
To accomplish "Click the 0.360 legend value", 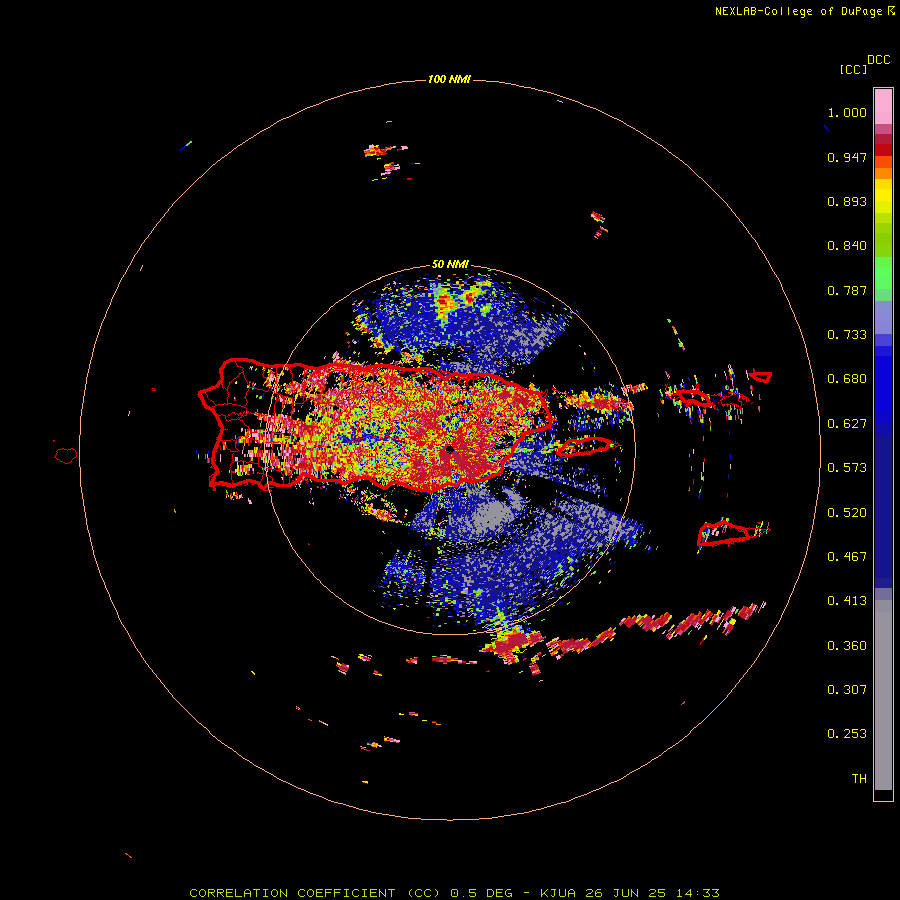I will tap(847, 646).
